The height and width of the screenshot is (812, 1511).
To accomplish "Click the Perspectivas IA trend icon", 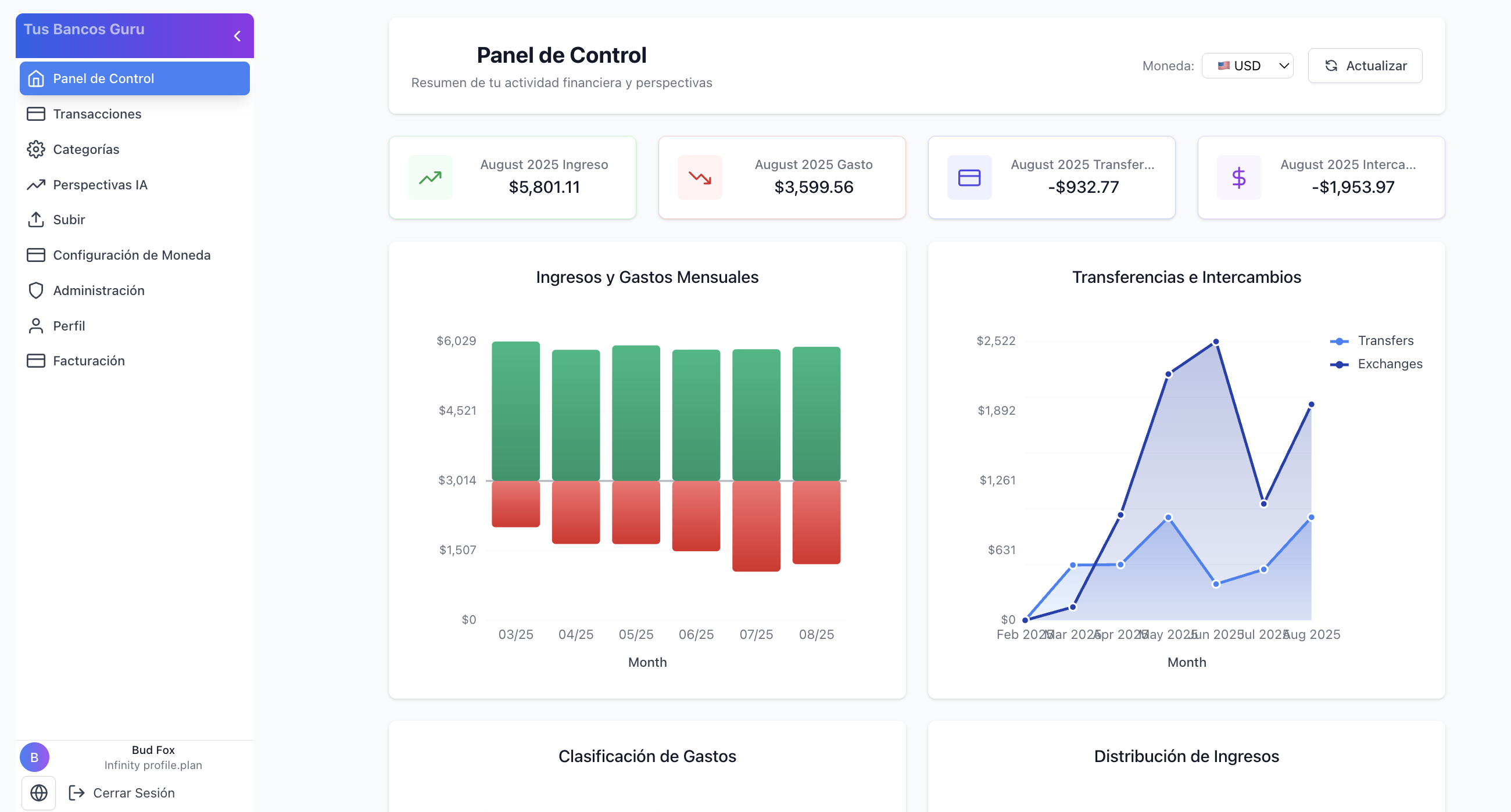I will tap(36, 185).
